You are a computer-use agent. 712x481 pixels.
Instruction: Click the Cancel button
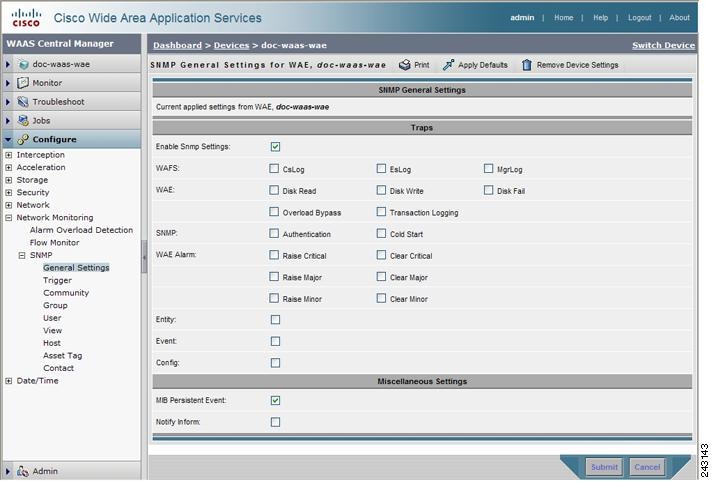pos(647,467)
